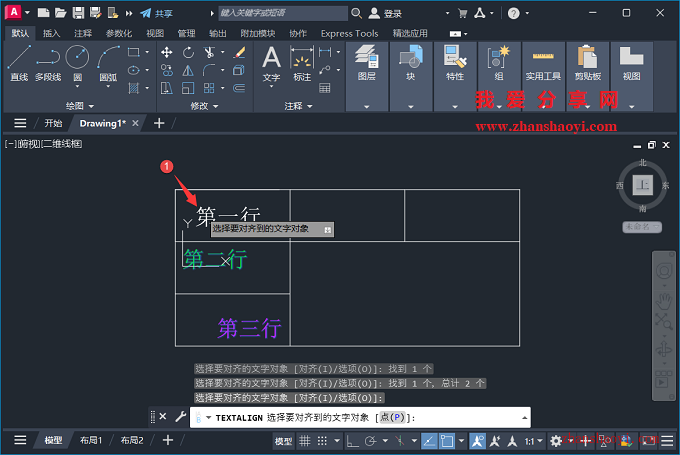This screenshot has width=680, height=455.
Task: Click the new drawing tab plus button
Action: click(x=159, y=123)
